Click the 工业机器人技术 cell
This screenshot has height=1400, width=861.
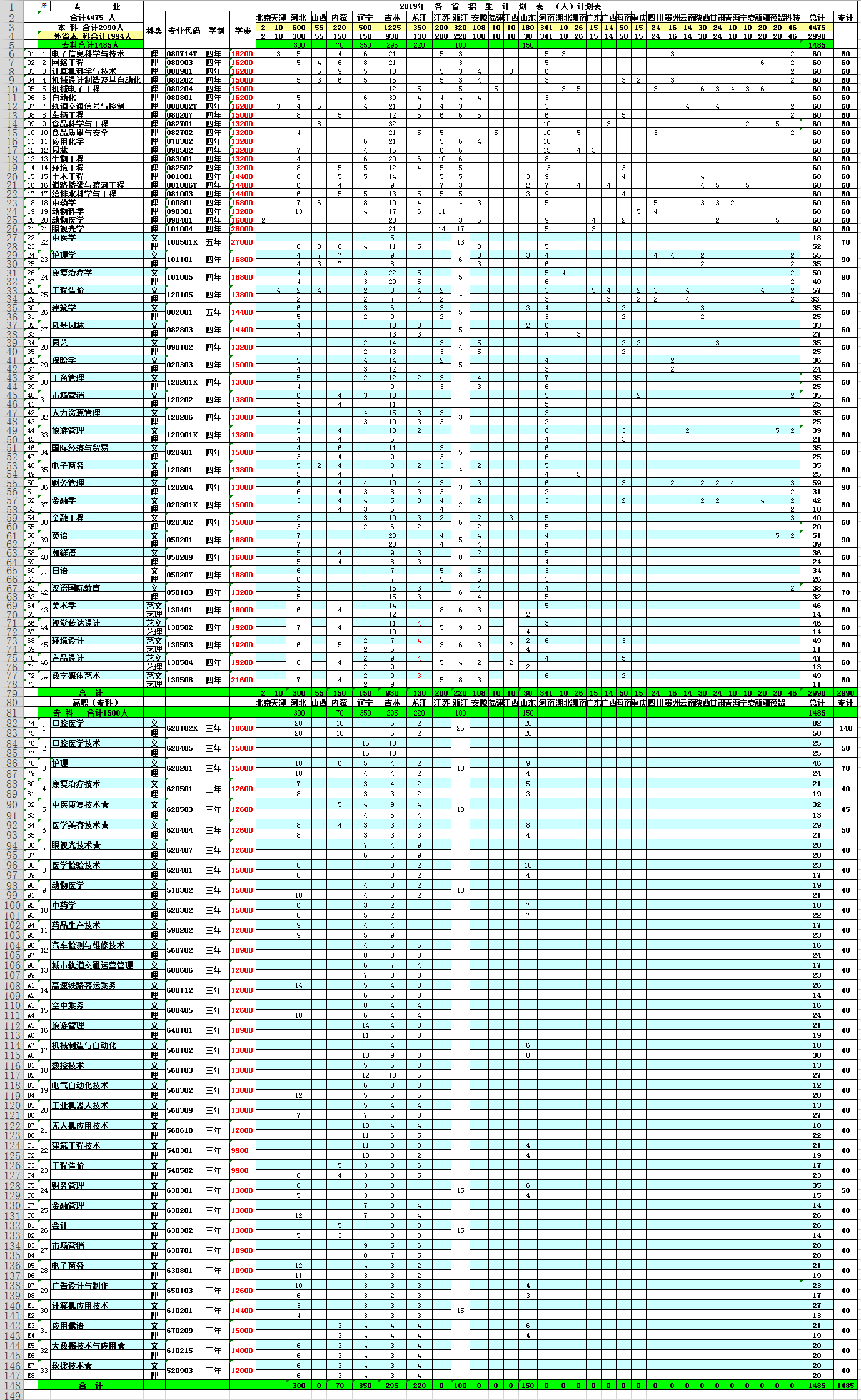pos(97,1105)
